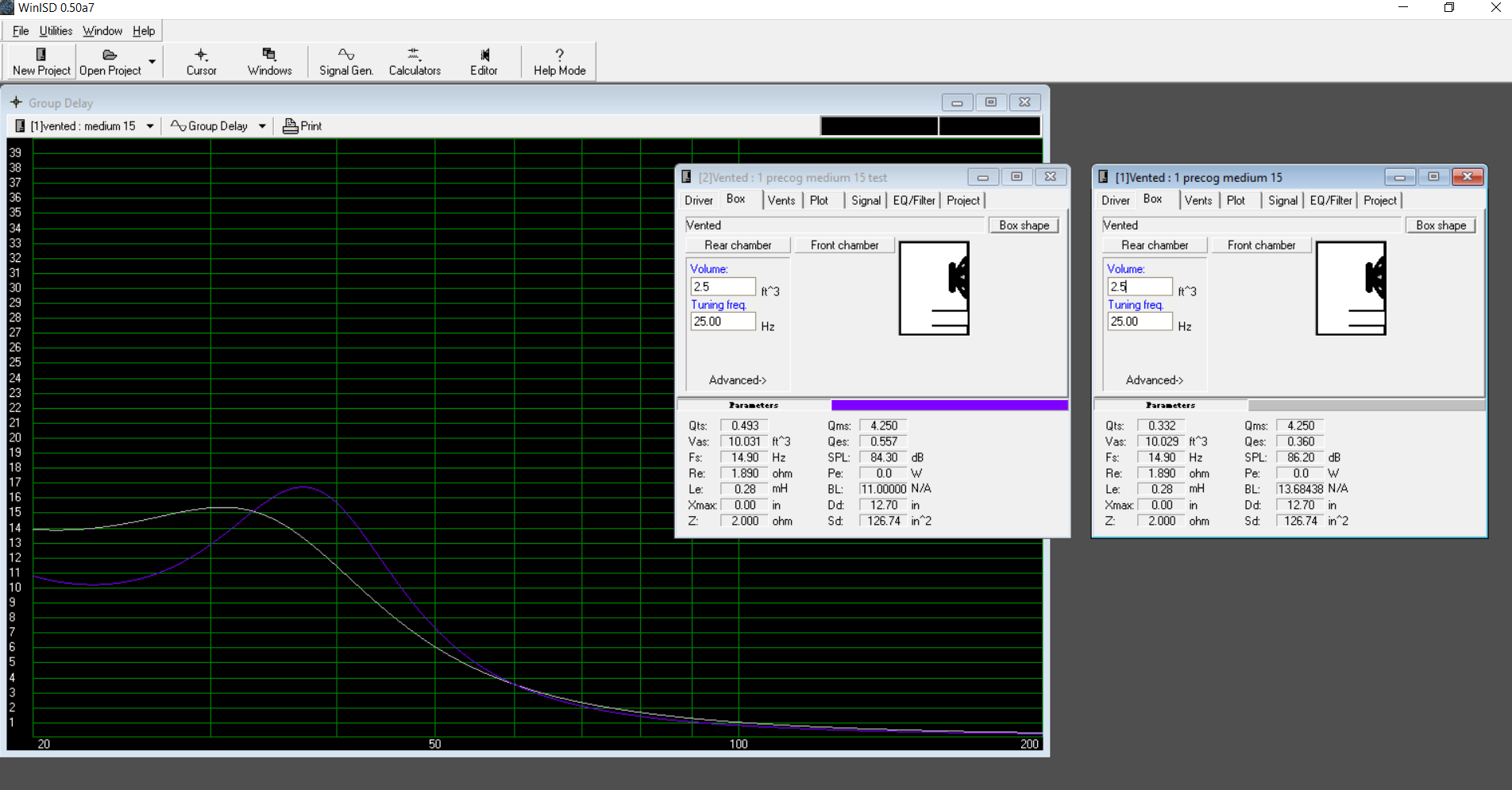
Task: Expand Advanced options in project 1 window
Action: pyautogui.click(x=1155, y=380)
